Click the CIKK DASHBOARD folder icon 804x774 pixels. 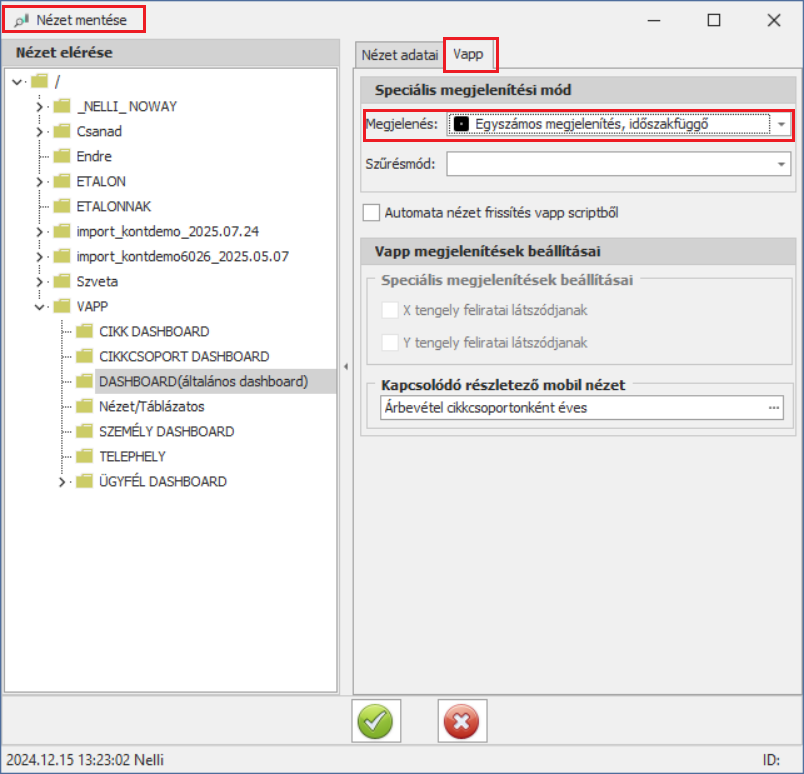tap(84, 331)
